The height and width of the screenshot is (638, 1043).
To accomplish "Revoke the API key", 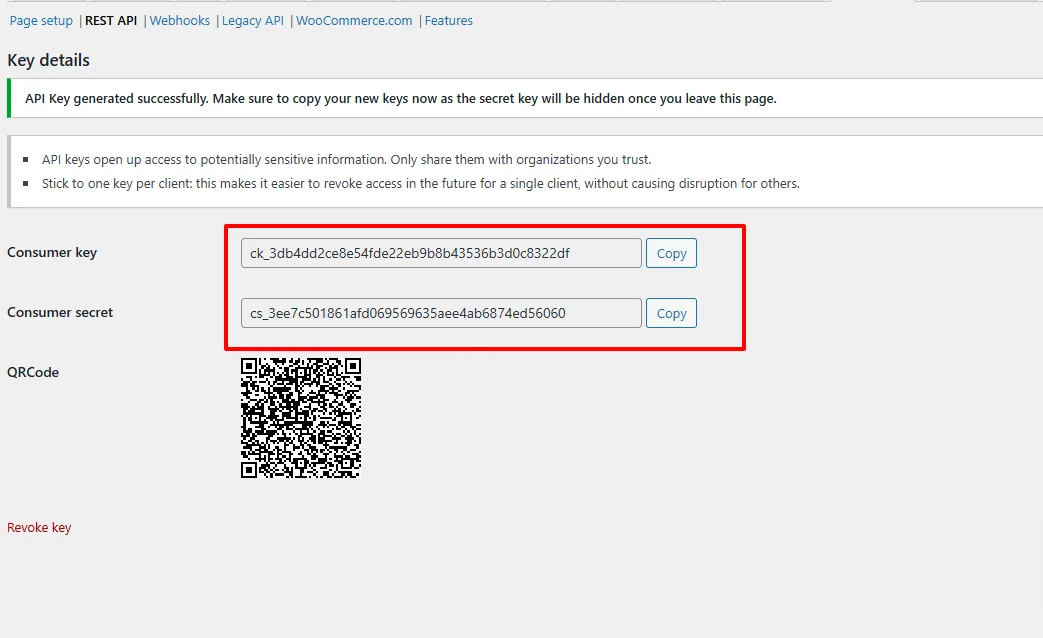I will (x=39, y=528).
